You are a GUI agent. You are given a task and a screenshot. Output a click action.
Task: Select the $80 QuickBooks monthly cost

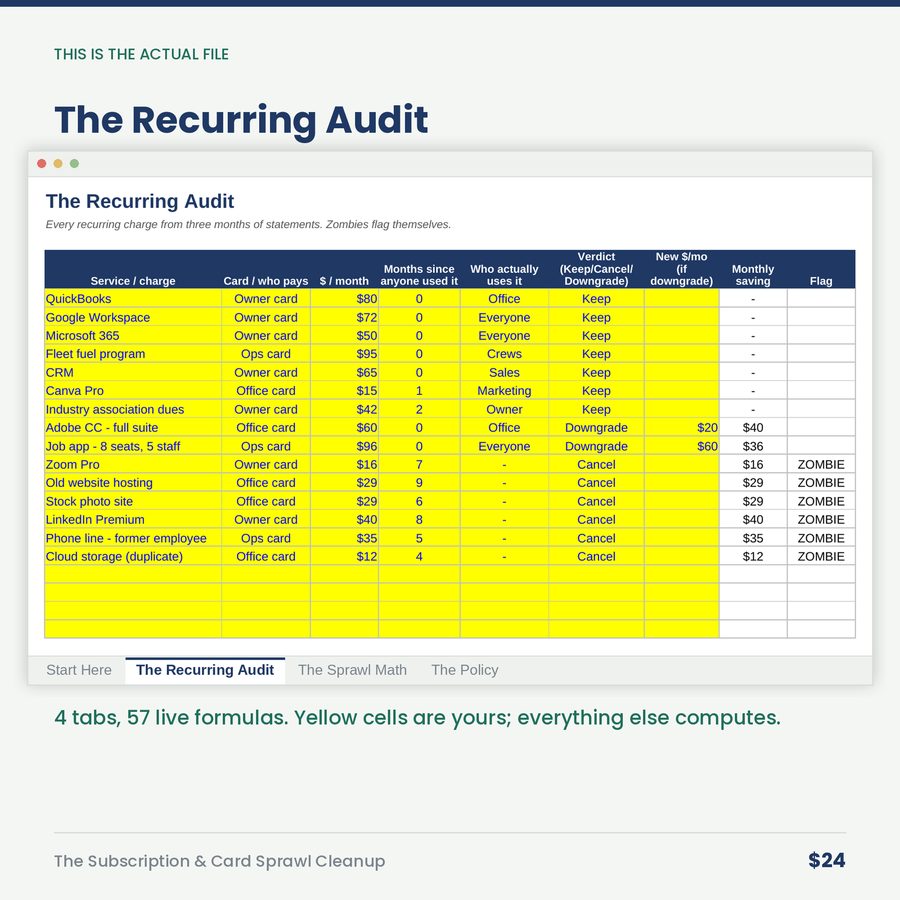[x=344, y=298]
